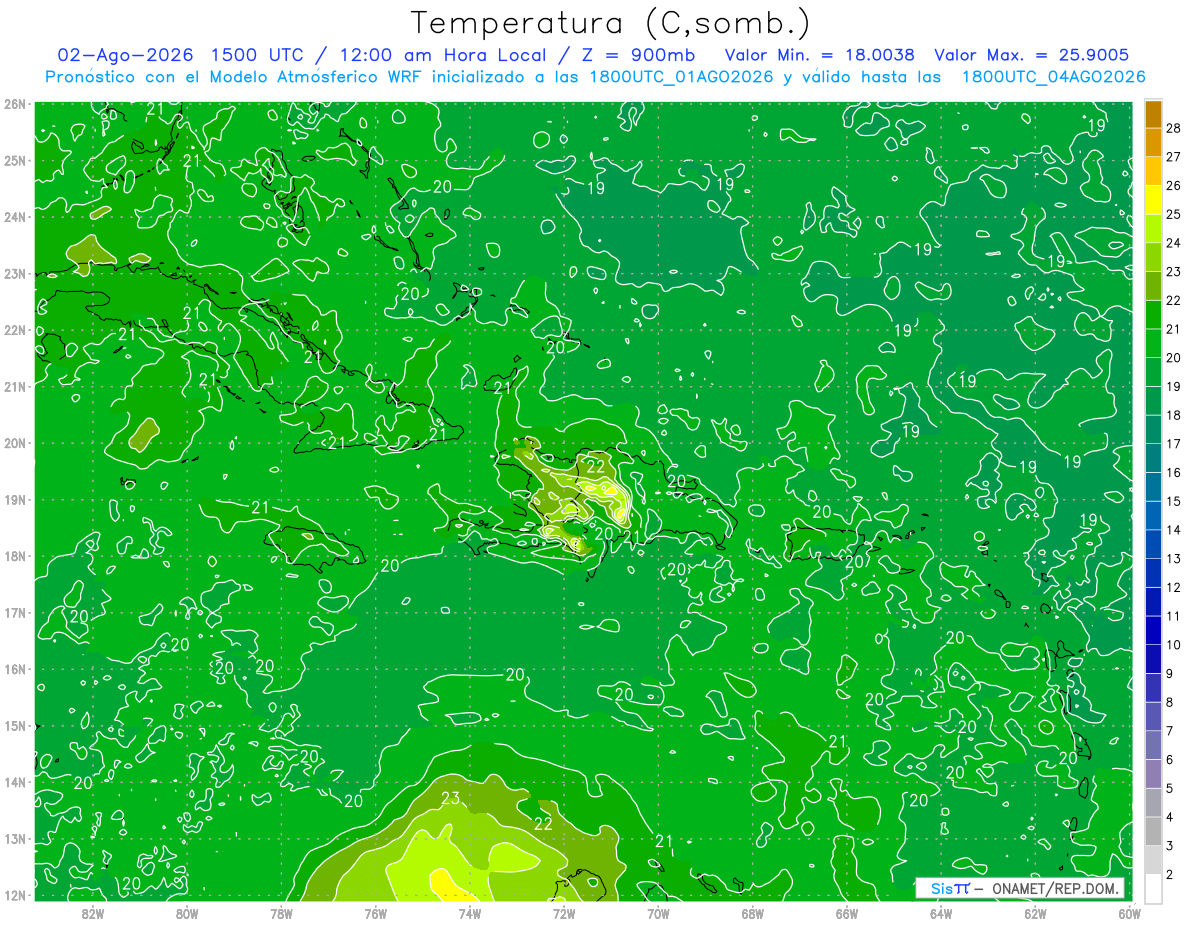The image size is (1200, 927).
Task: Click legend value 28 on the color bar
Action: 1173,127
